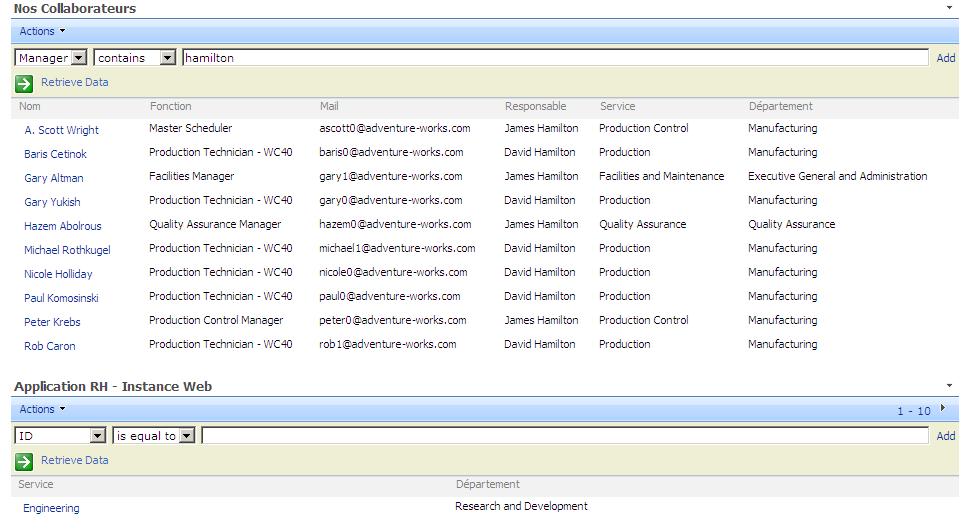Sort by the Fonction column header
This screenshot has width=959, height=524.
[x=170, y=106]
